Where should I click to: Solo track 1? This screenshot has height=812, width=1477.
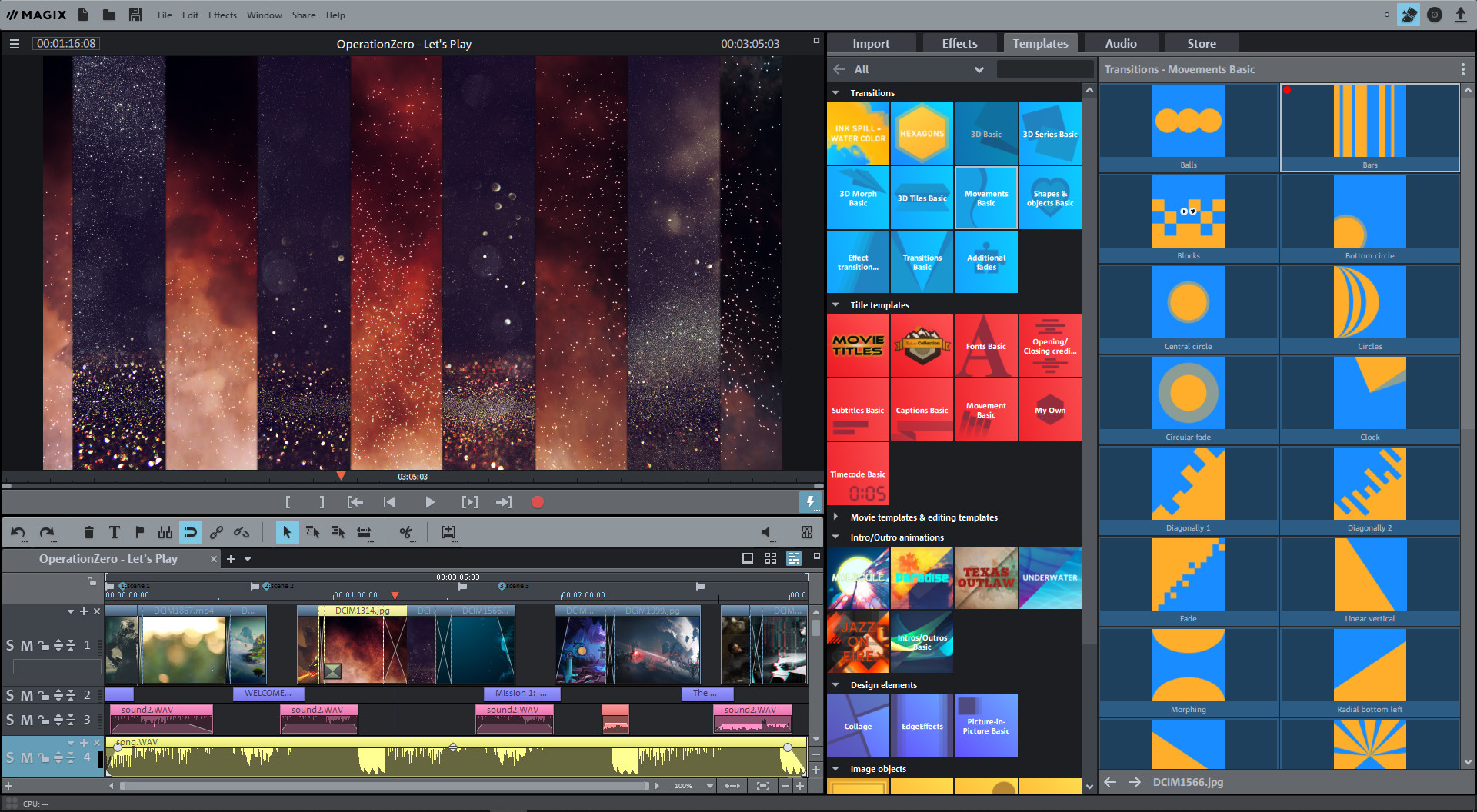tap(11, 645)
